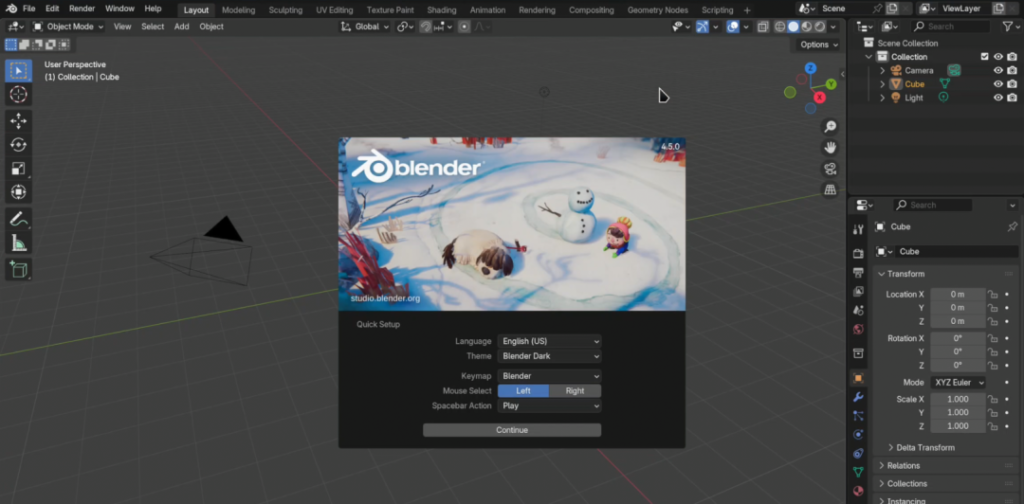Open the Global orientation dropdown

(x=365, y=27)
